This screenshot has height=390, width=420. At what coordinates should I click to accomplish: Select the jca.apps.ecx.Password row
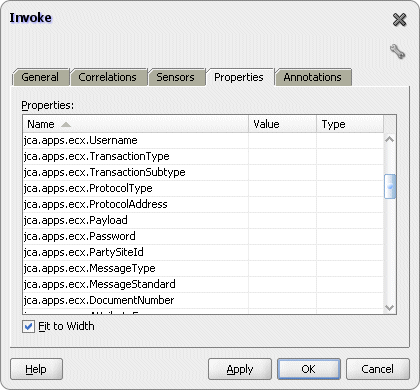203,236
